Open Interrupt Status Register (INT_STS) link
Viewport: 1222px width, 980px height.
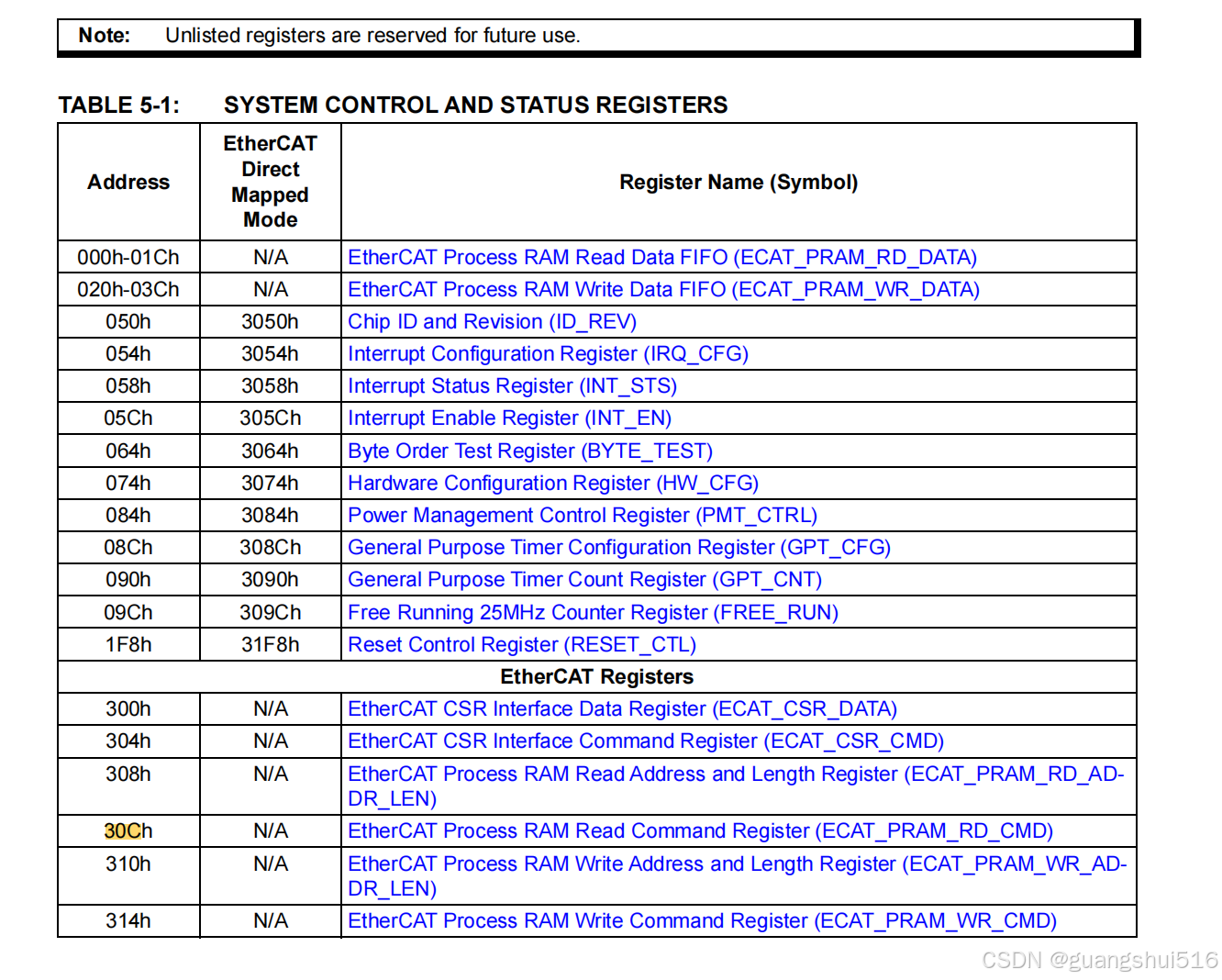click(512, 385)
